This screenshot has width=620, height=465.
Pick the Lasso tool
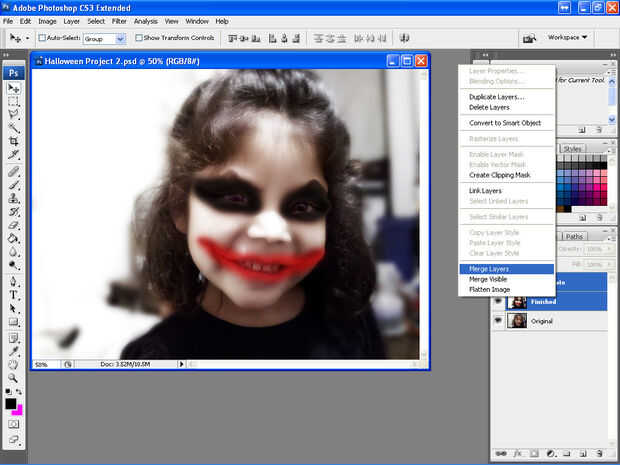(x=14, y=114)
